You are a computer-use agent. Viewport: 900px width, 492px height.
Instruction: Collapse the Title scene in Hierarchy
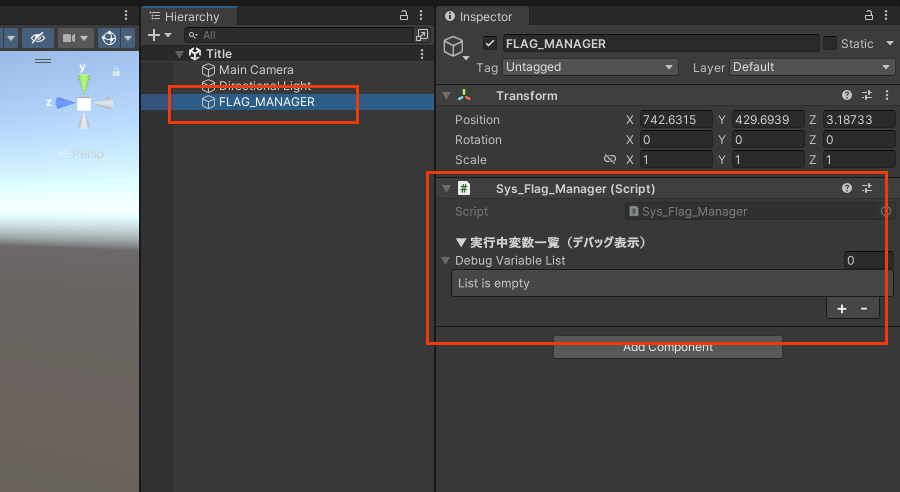tap(179, 54)
